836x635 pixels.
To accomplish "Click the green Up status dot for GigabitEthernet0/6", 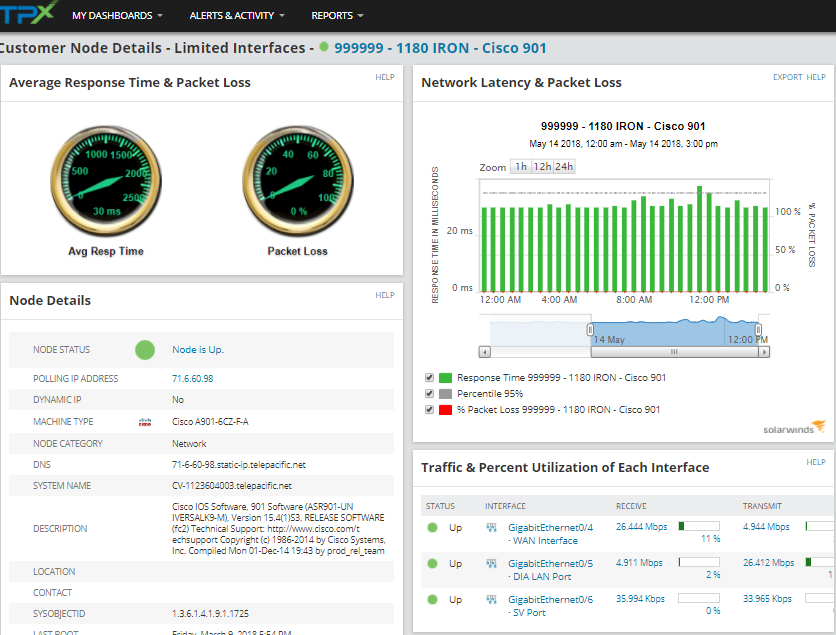I will pyautogui.click(x=432, y=600).
